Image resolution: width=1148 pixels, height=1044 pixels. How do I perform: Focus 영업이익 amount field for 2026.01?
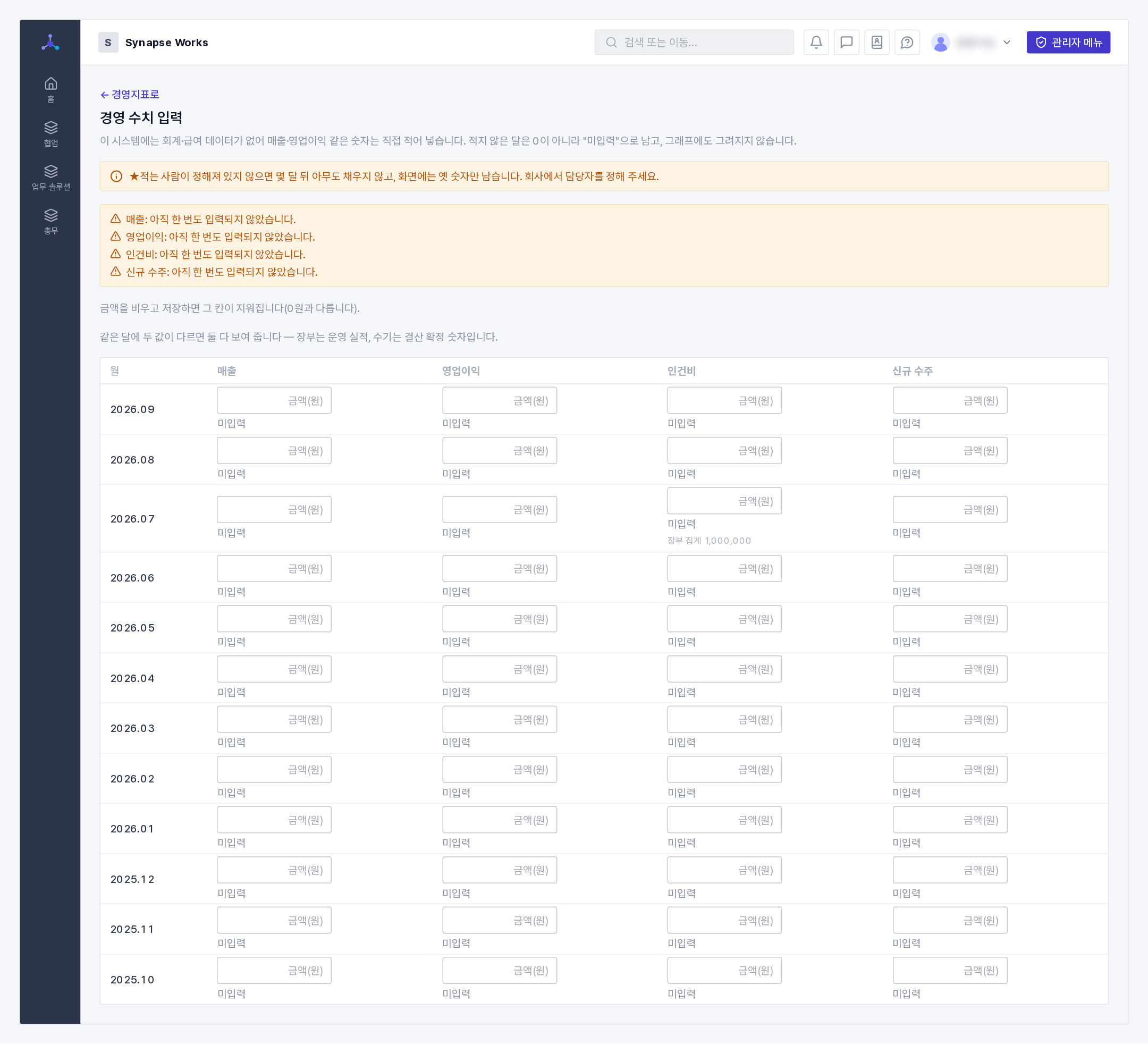click(x=500, y=820)
